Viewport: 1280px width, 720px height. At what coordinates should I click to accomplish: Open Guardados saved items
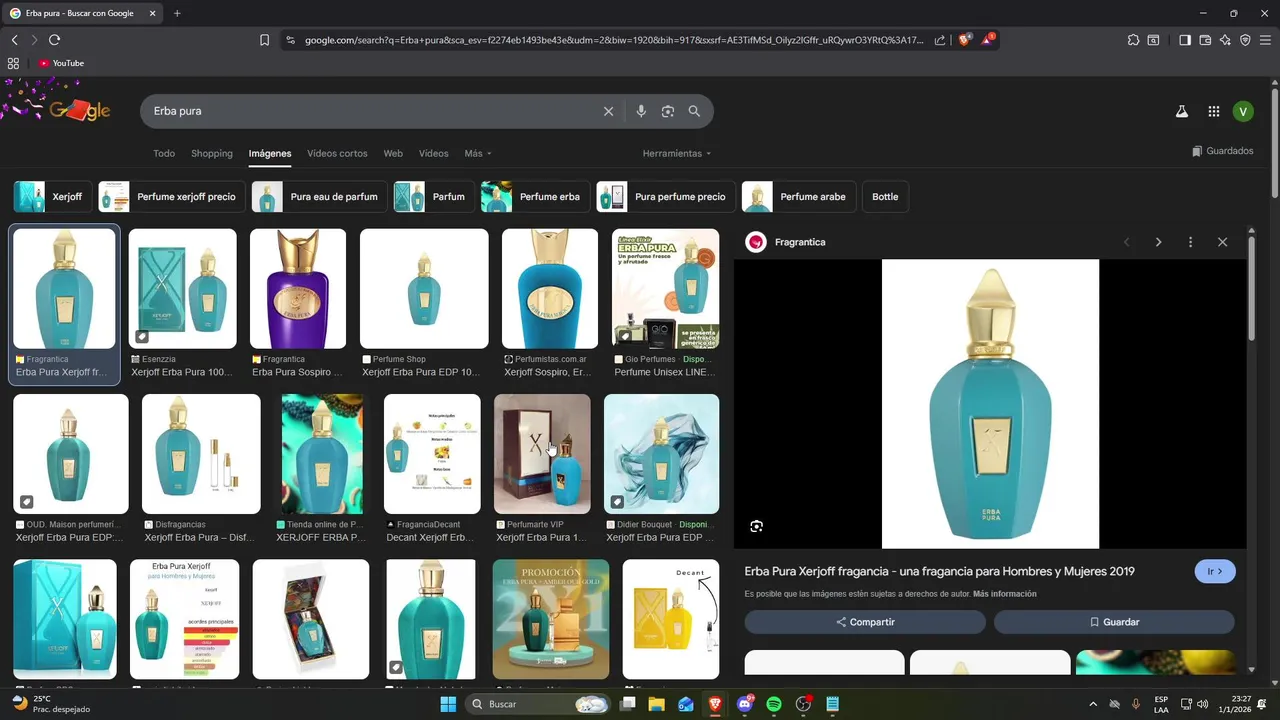point(1223,151)
